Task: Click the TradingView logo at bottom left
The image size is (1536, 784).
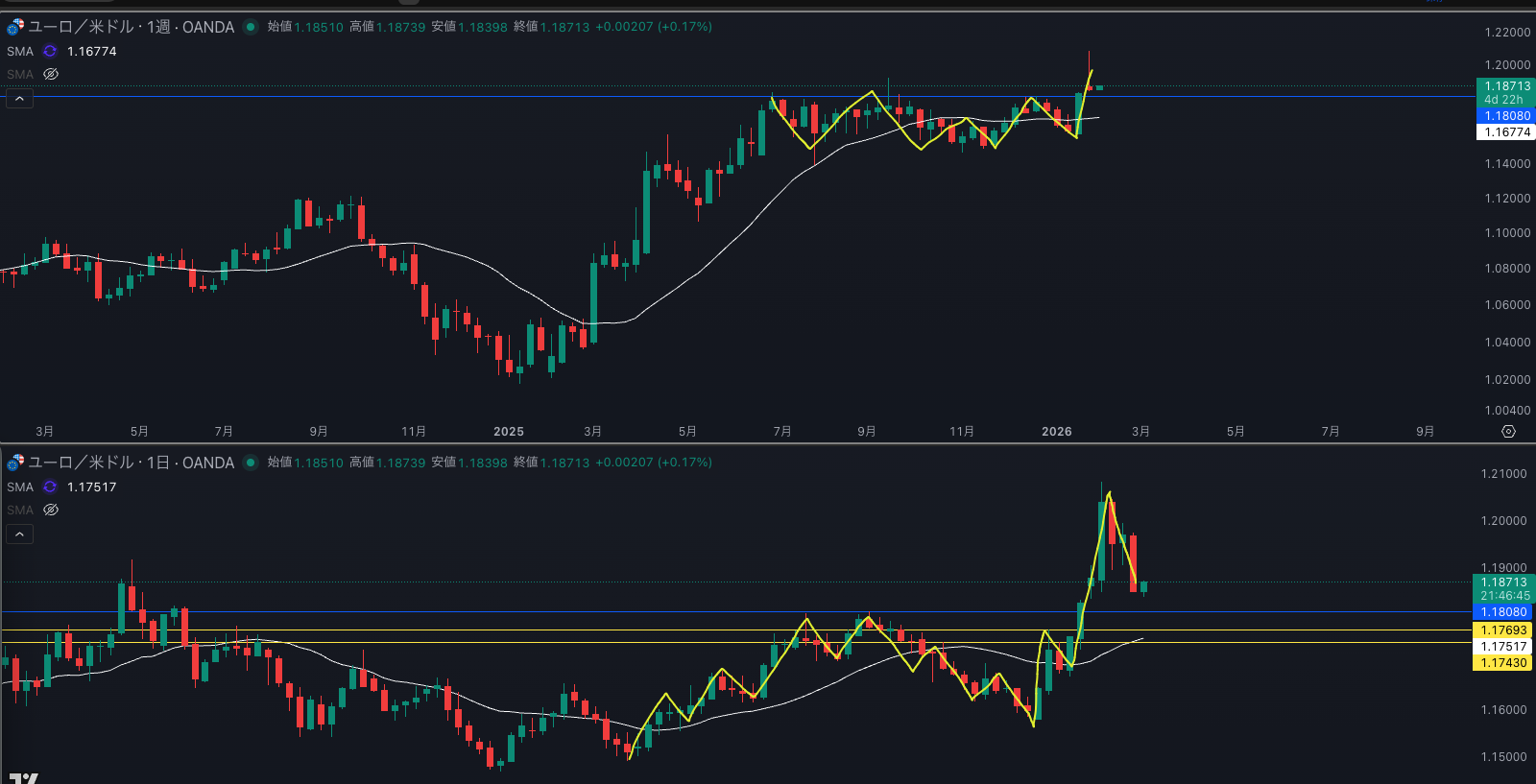Action: pos(23,777)
